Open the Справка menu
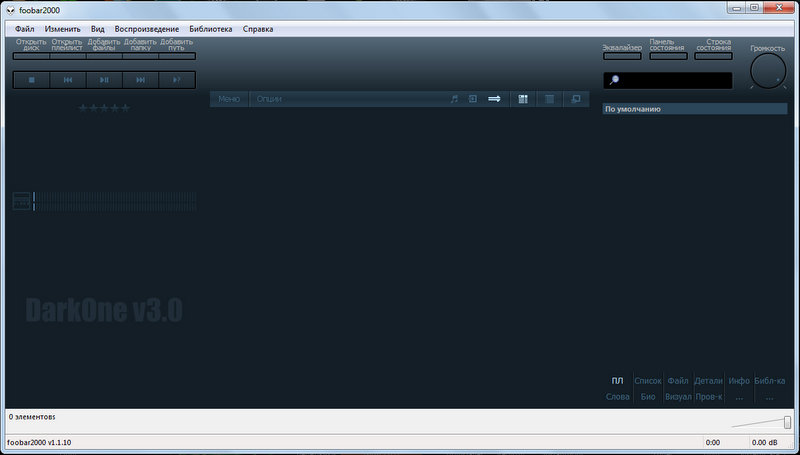Viewport: 800px width, 455px height. [x=258, y=29]
